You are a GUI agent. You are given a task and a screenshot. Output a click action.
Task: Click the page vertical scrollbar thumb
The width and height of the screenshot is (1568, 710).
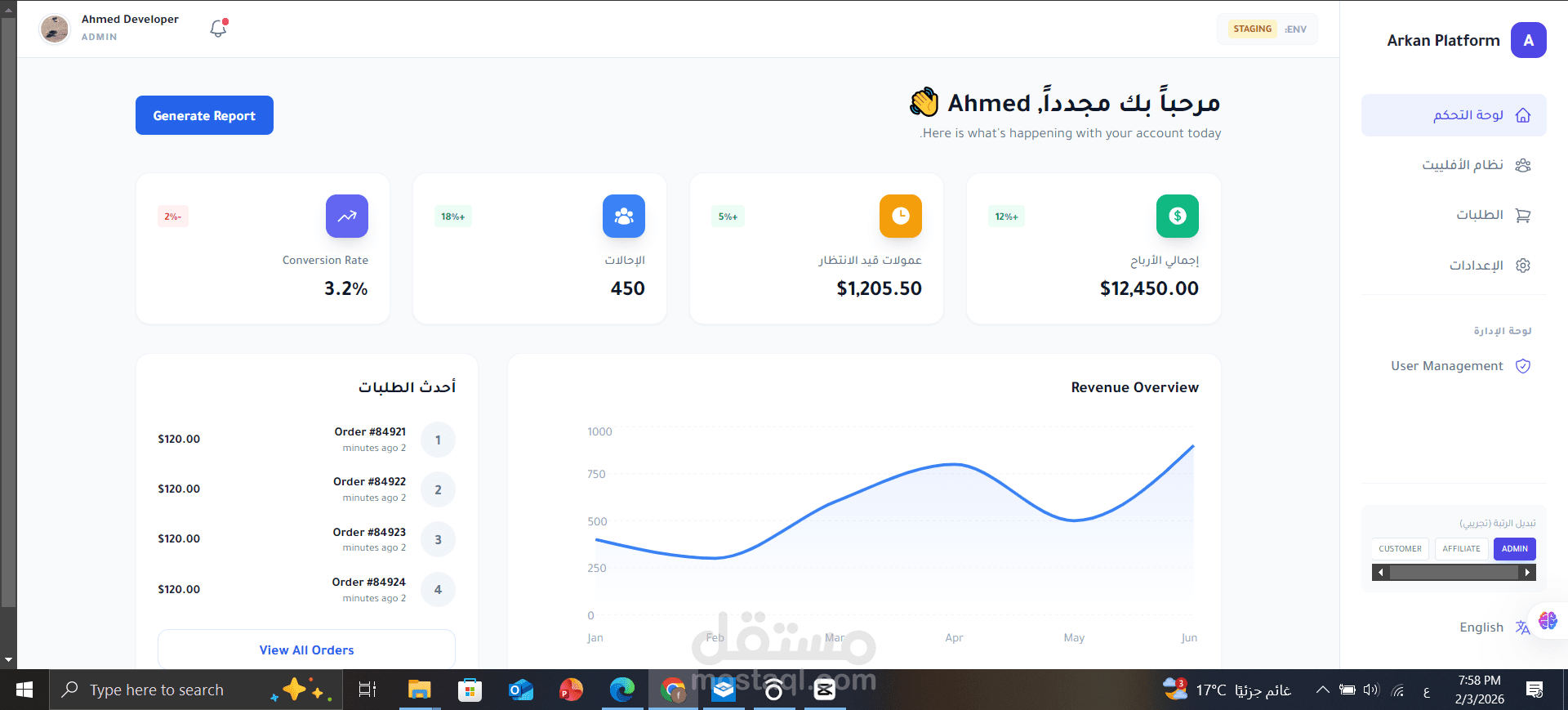tap(8, 312)
